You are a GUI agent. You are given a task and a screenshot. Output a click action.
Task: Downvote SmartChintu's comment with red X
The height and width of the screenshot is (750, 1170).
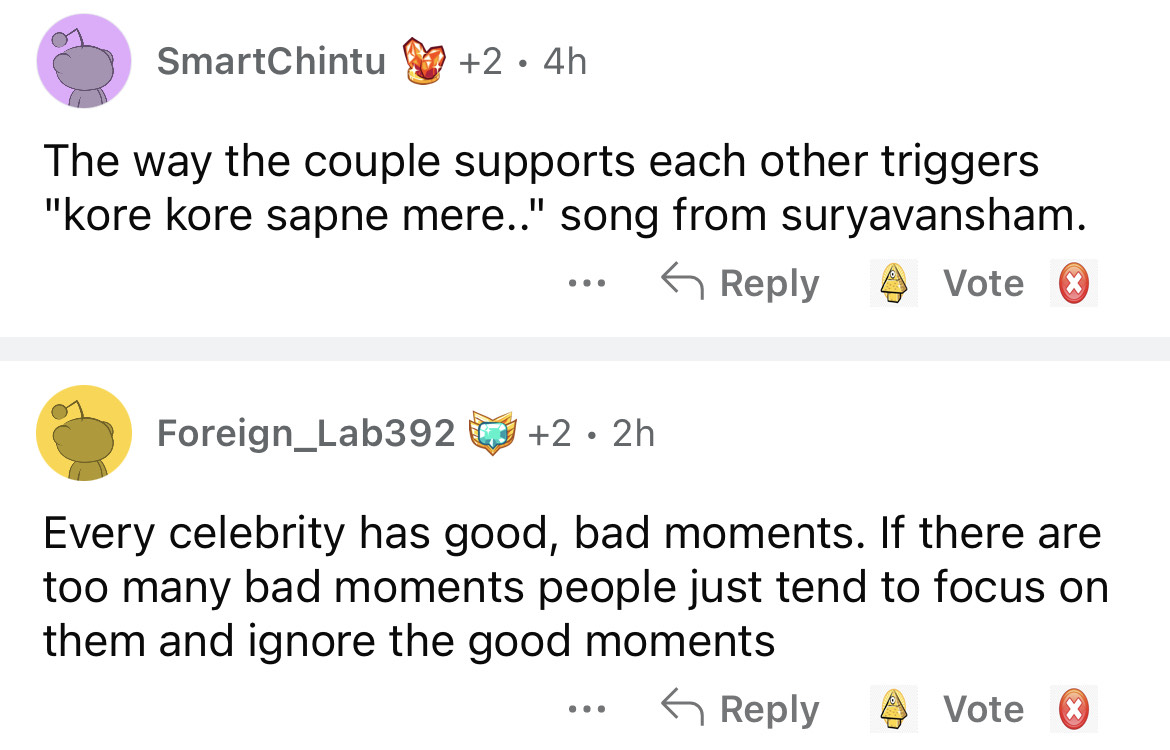pyautogui.click(x=1074, y=285)
